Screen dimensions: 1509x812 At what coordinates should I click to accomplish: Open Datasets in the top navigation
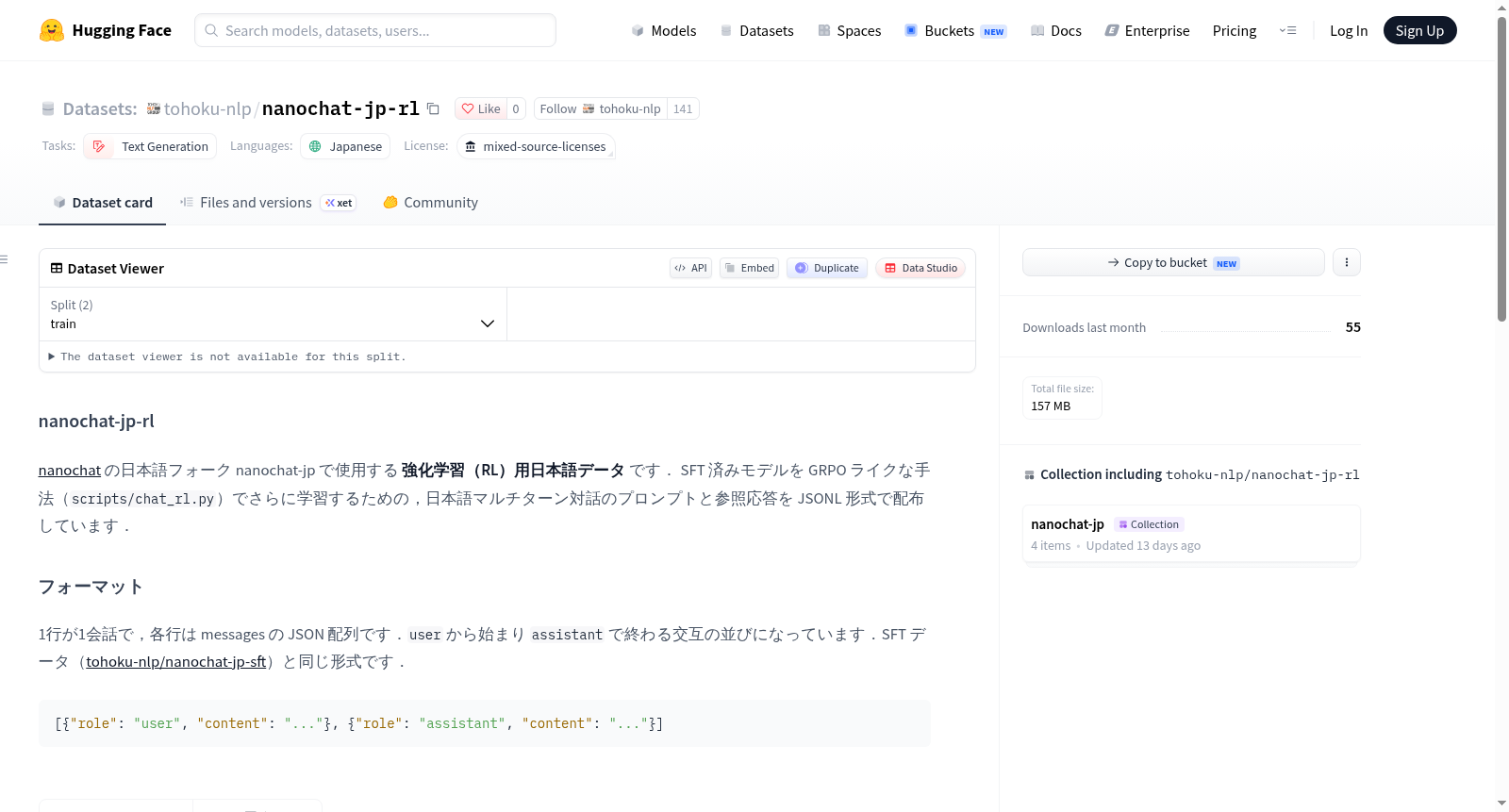(x=756, y=30)
